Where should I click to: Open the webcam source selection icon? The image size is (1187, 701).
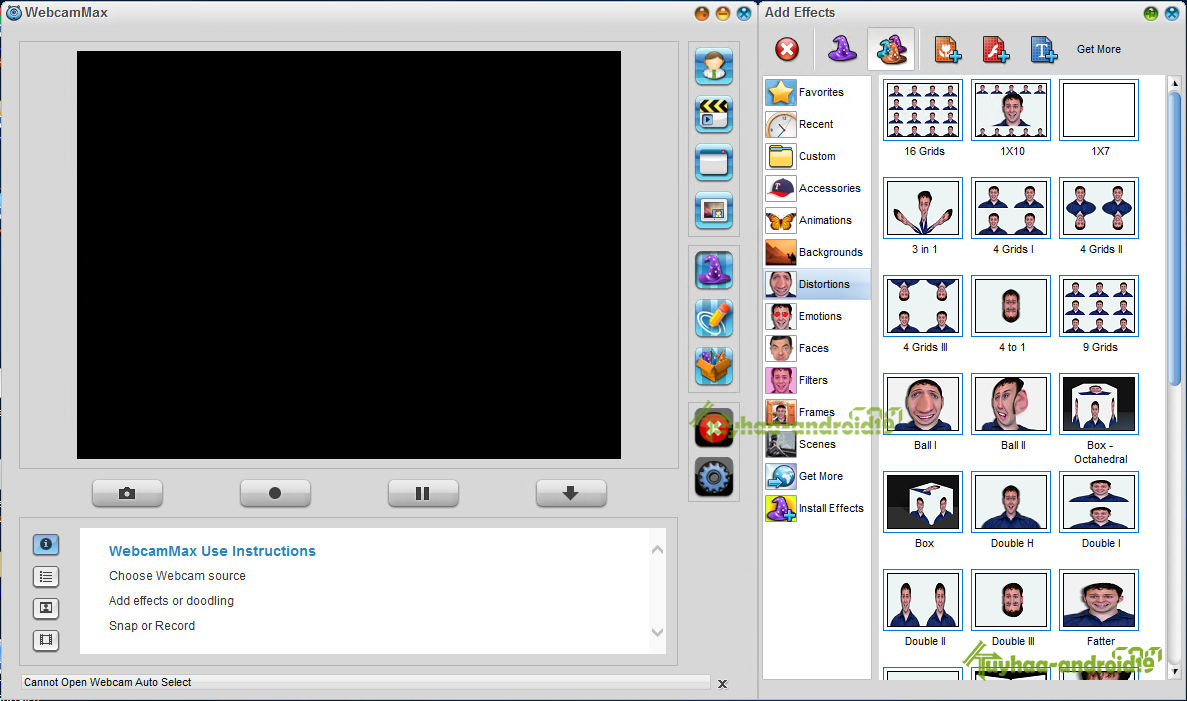[713, 67]
